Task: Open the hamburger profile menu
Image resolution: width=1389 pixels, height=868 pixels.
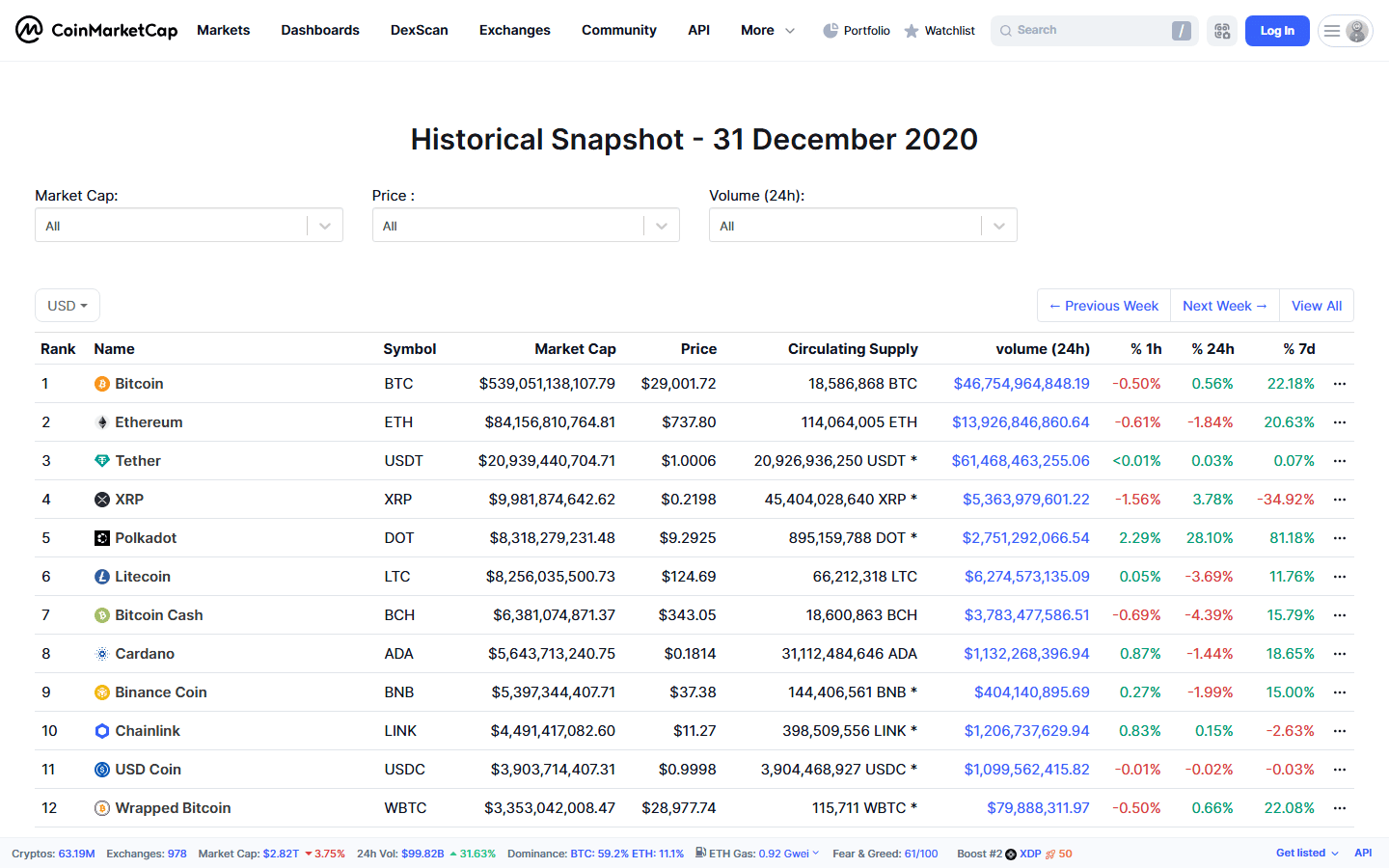Action: (1346, 31)
